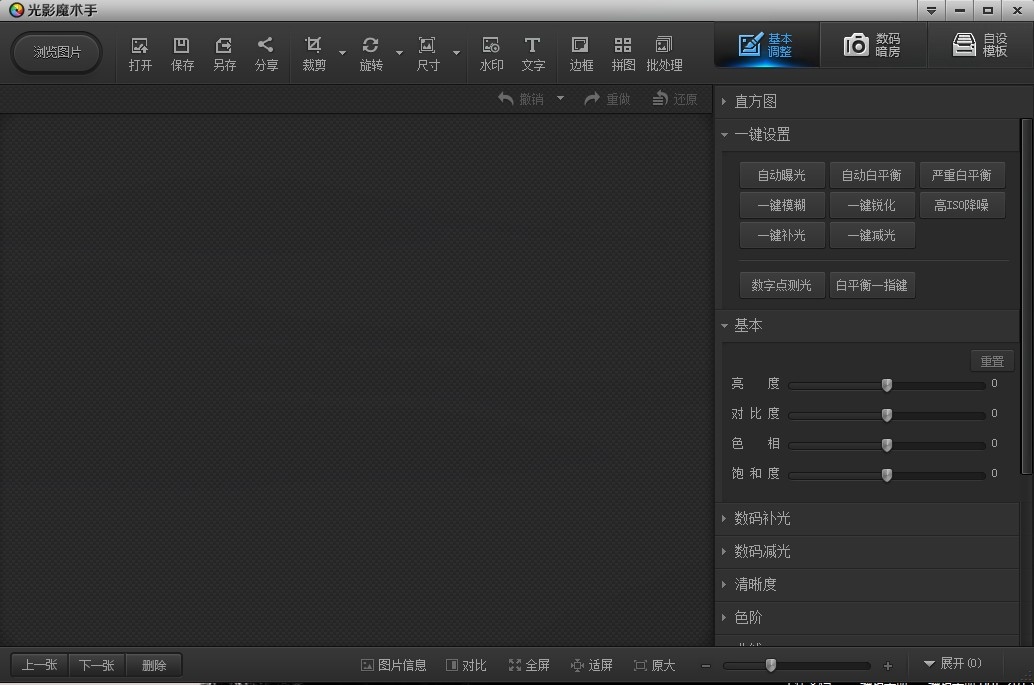
Task: Toggle the 对比 compare view
Action: coord(466,665)
